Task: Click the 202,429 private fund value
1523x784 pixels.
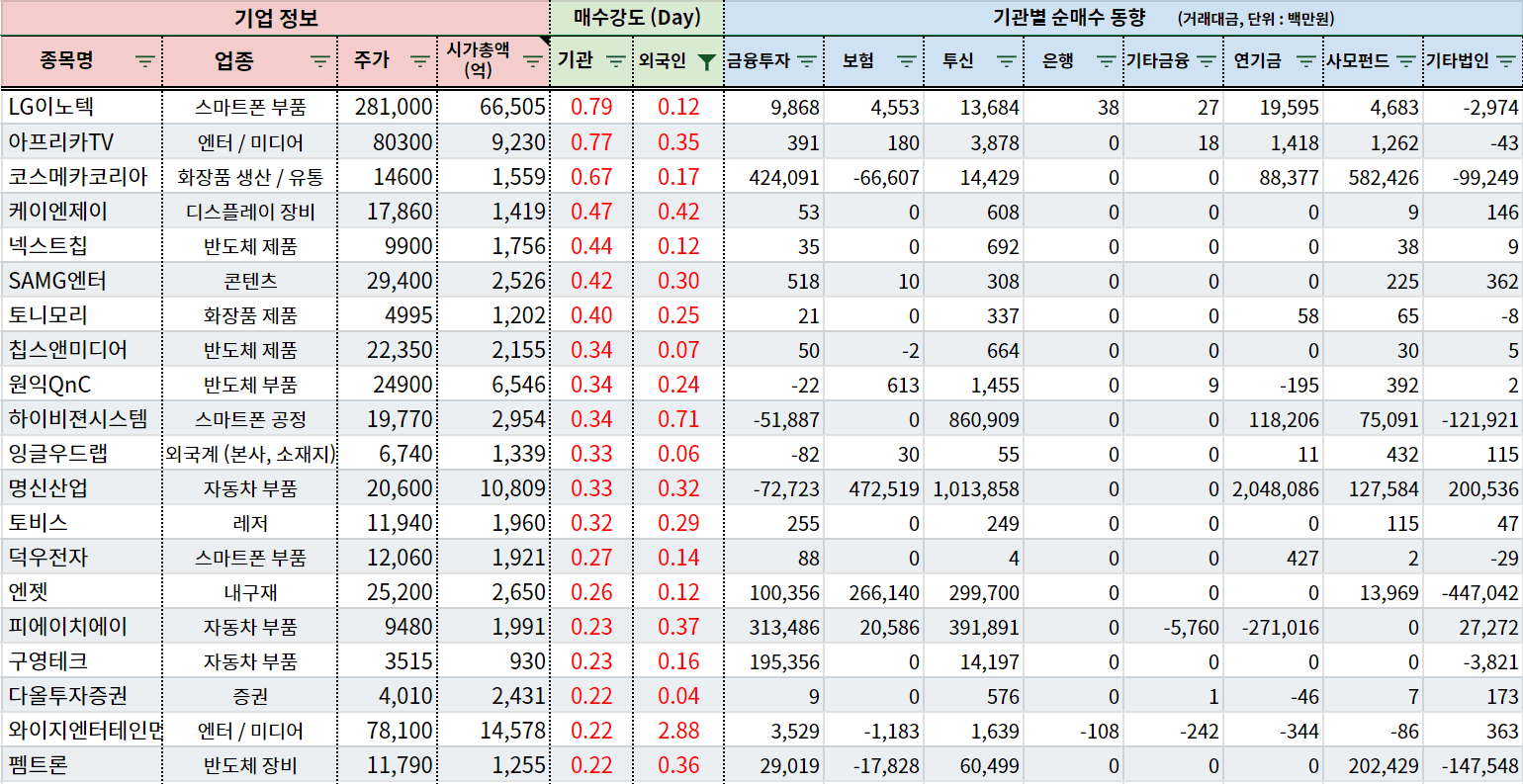Action: 1374,765
